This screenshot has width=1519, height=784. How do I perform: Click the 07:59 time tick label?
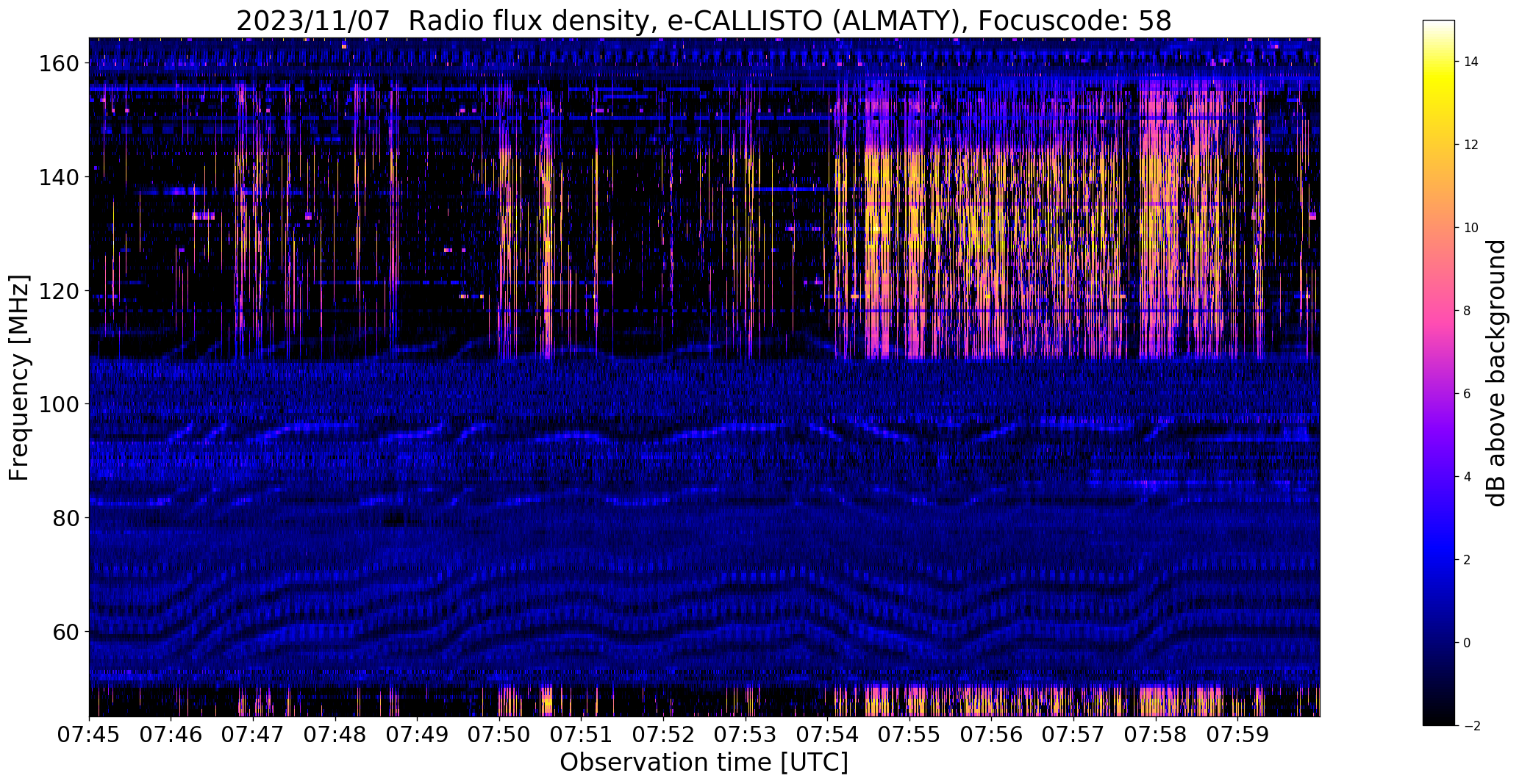(1237, 735)
